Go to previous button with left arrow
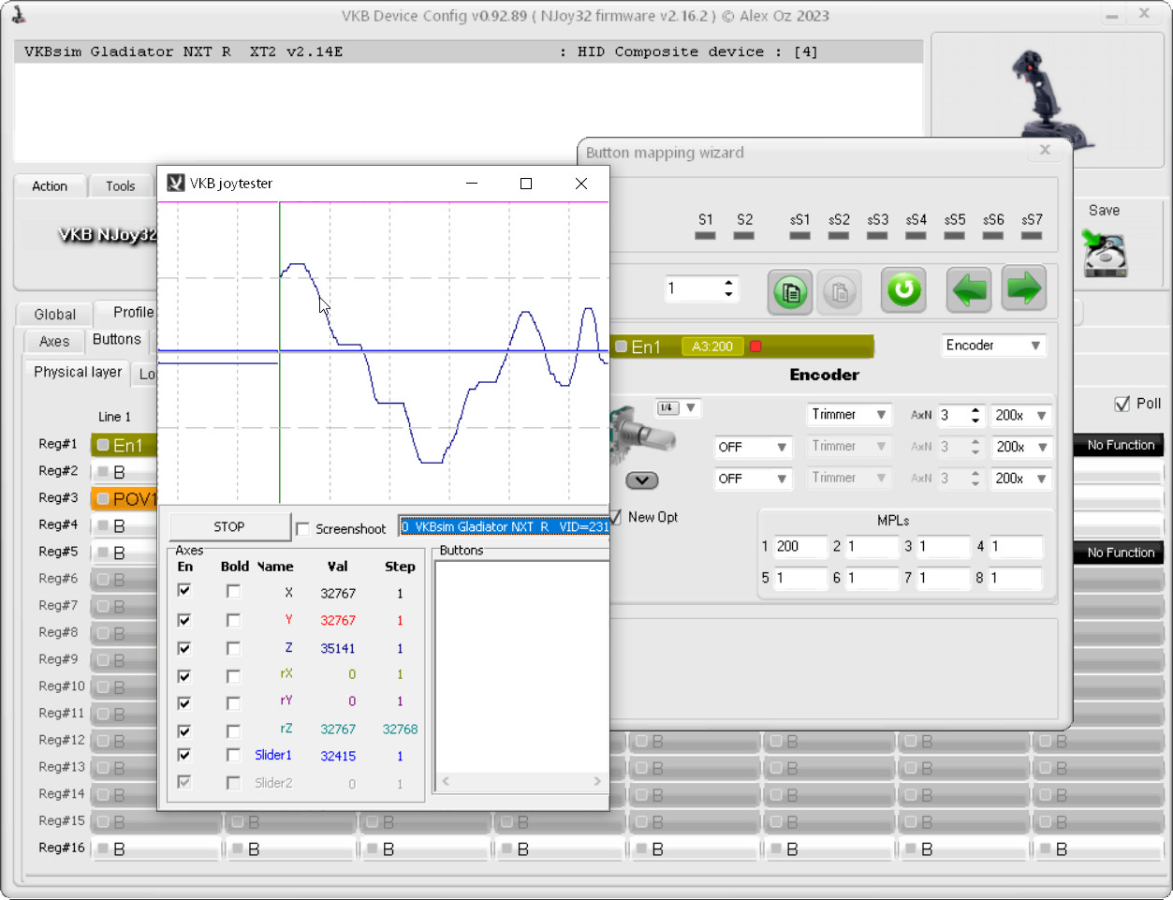 (968, 290)
